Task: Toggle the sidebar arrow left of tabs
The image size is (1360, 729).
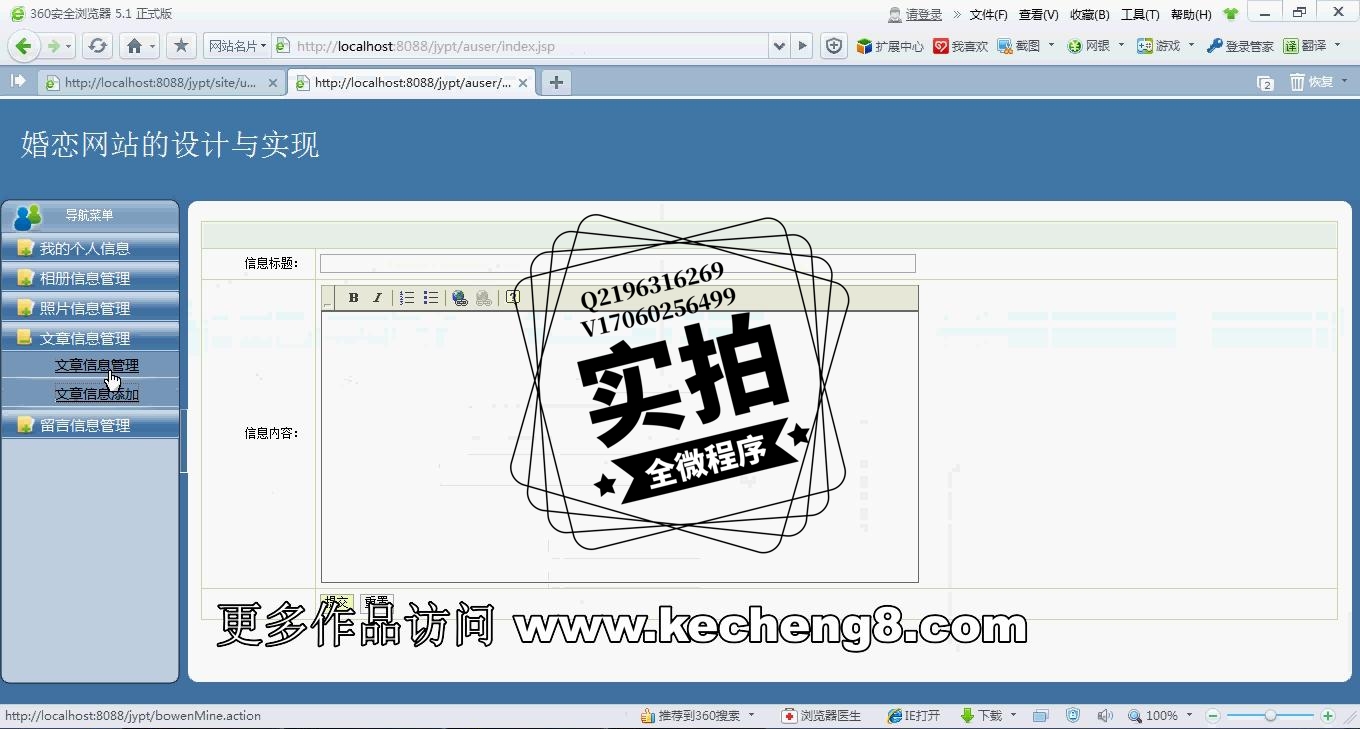Action: click(18, 81)
